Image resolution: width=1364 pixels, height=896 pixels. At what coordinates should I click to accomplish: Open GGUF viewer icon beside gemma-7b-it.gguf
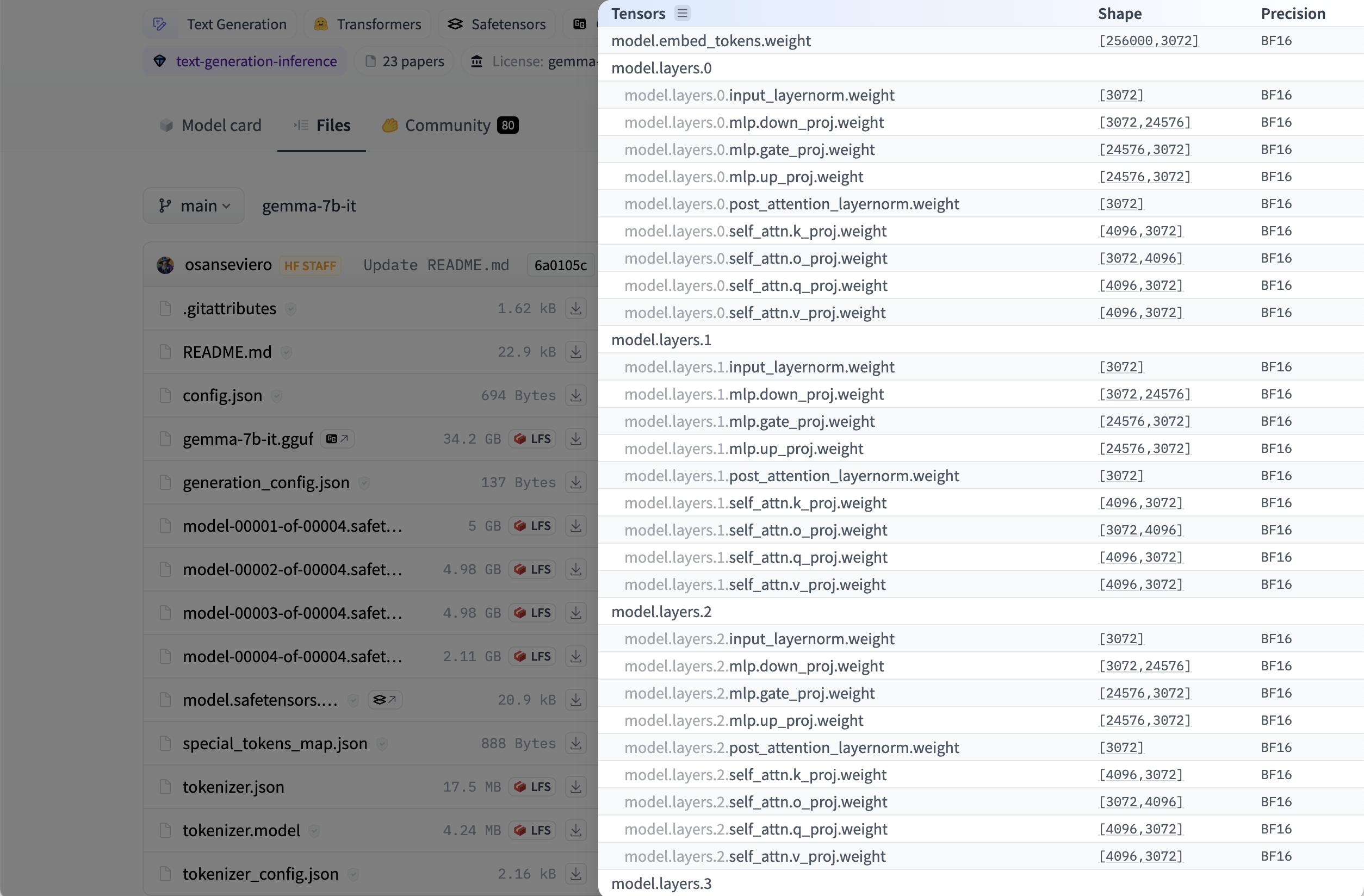click(337, 439)
